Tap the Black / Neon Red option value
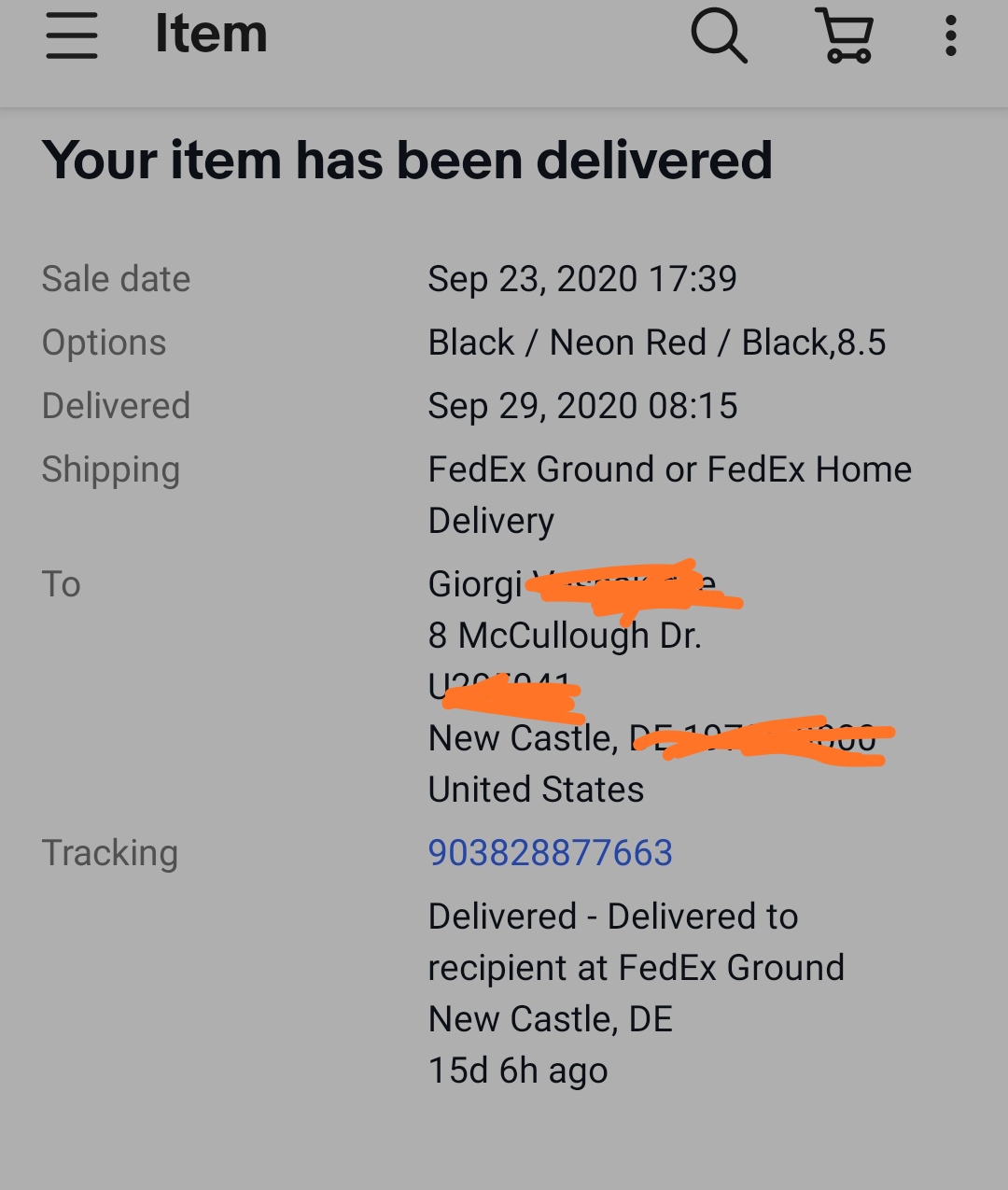 (x=656, y=343)
